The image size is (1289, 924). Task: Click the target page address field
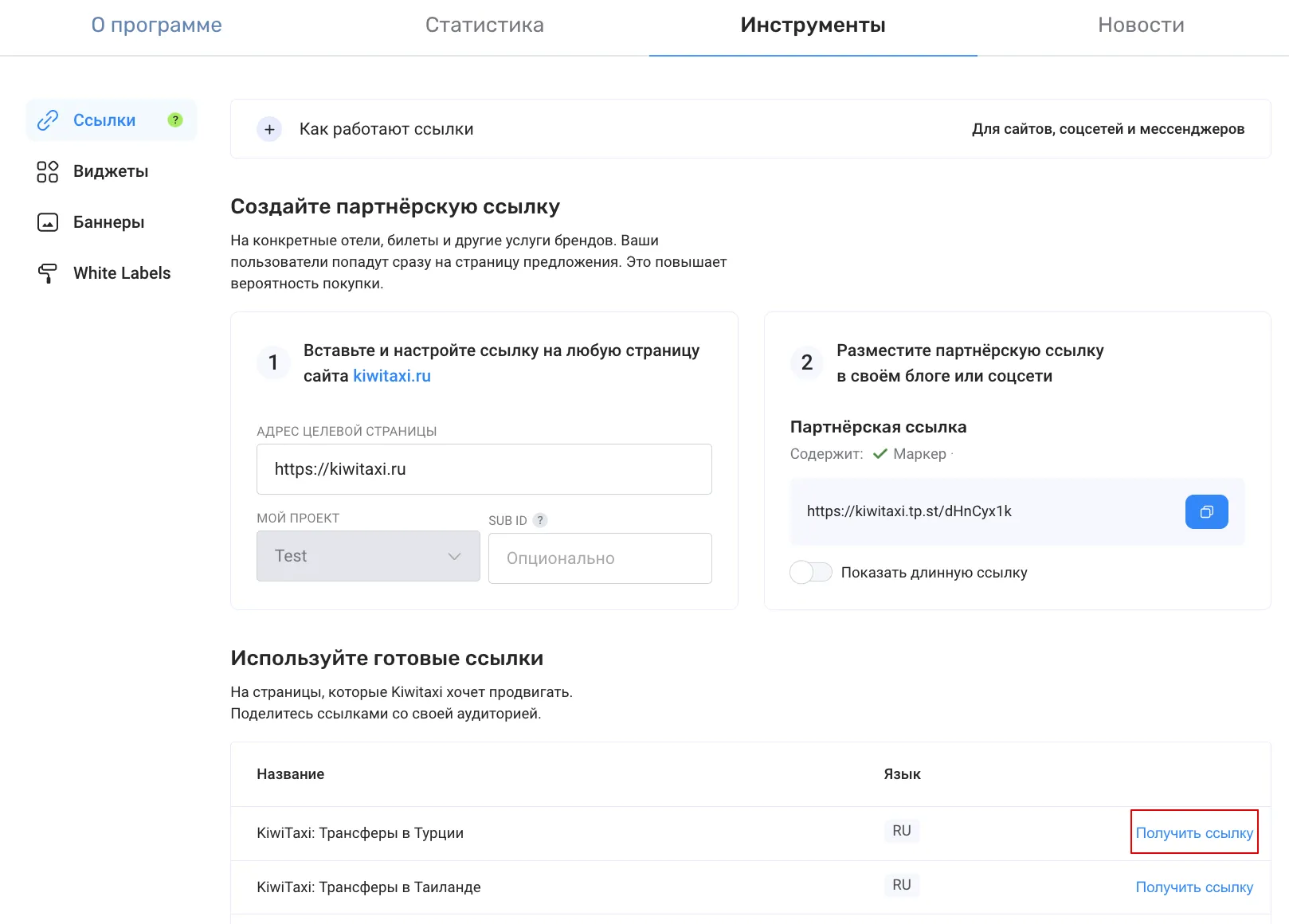[484, 469]
